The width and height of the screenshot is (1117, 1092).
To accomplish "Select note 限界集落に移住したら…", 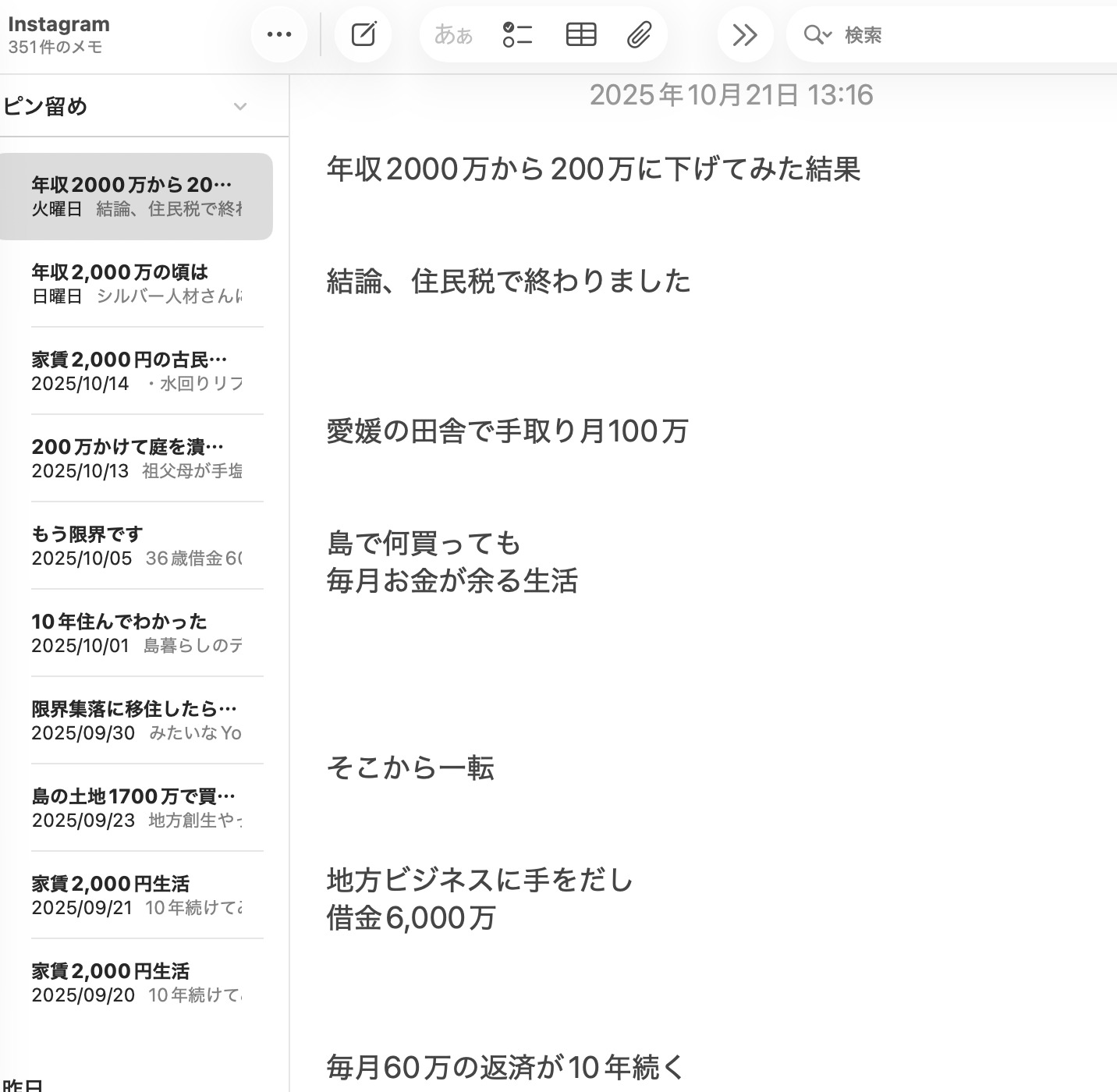I will (x=137, y=720).
